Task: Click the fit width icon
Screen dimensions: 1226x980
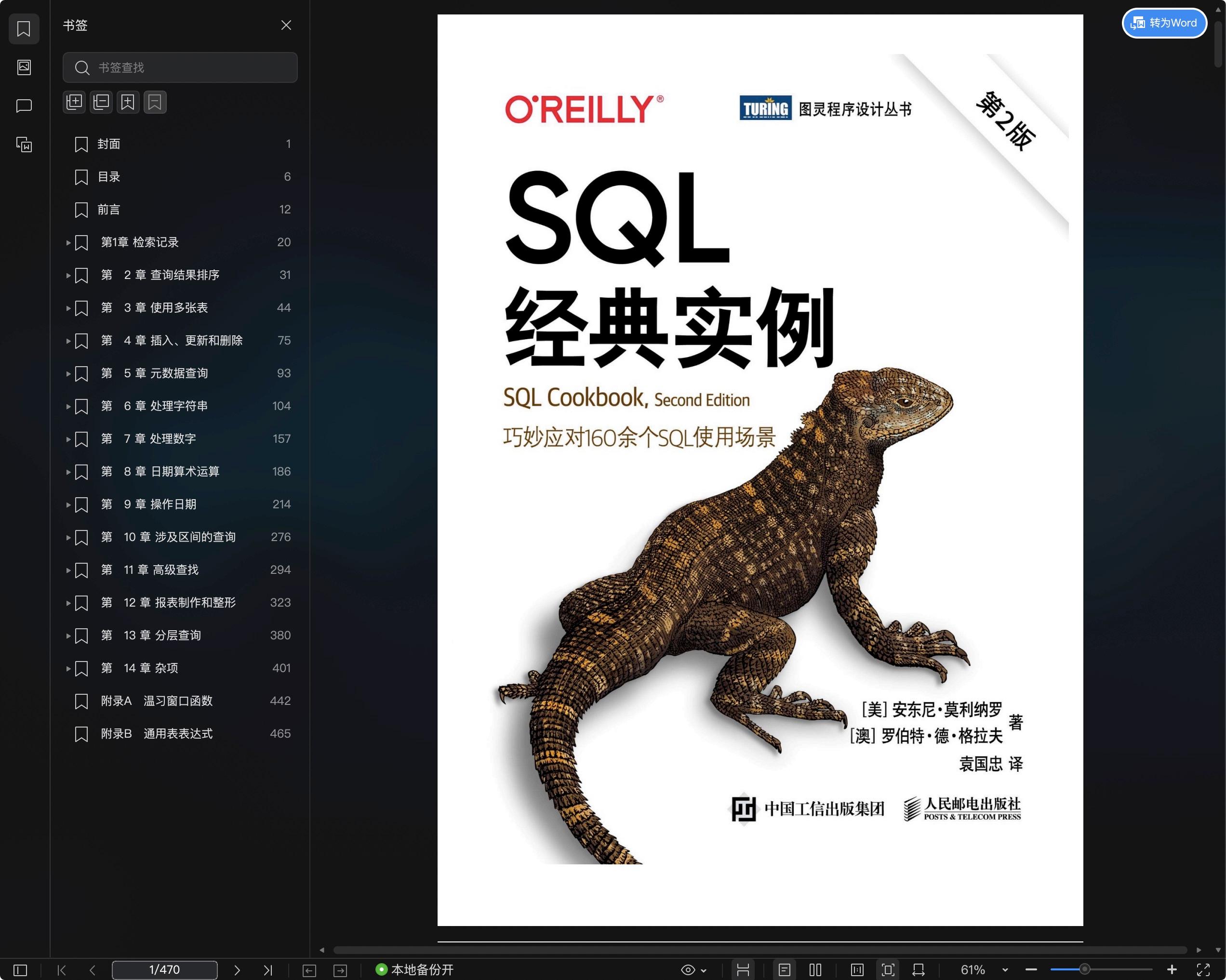Action: coord(919,970)
